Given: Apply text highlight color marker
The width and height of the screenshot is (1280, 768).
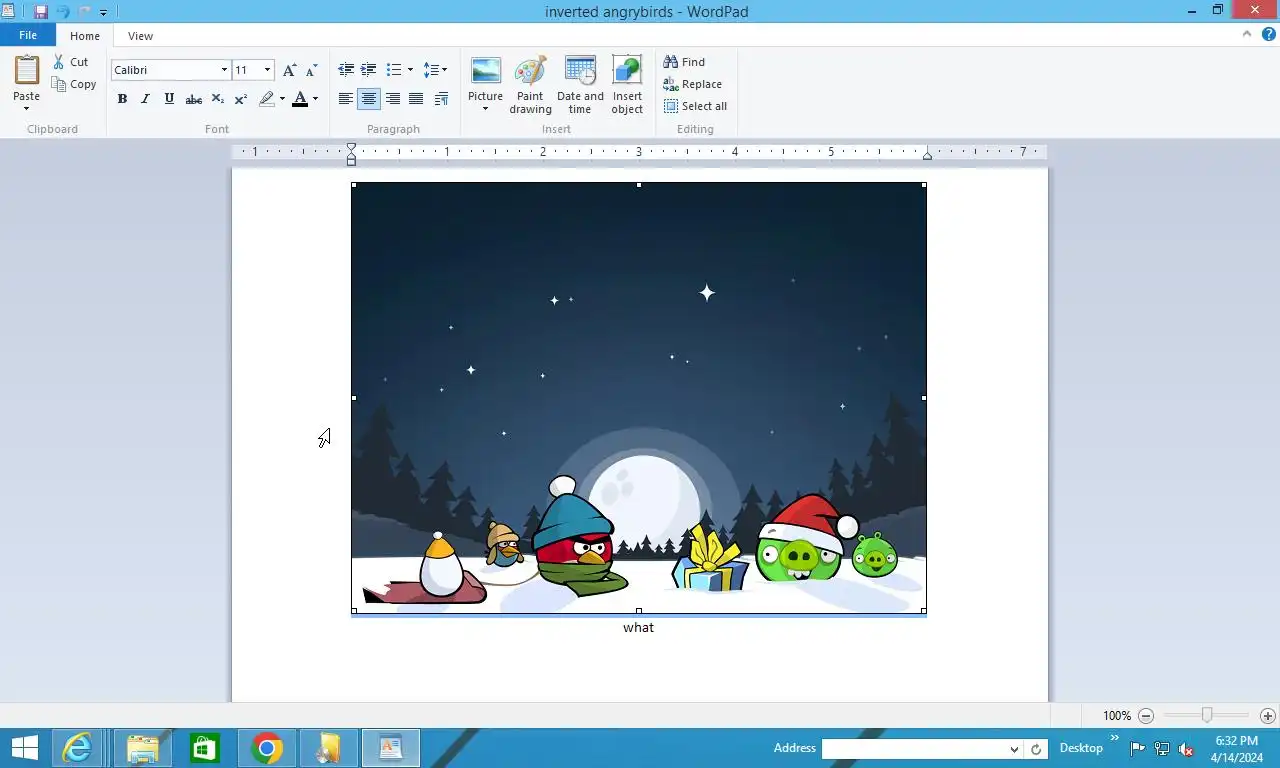Looking at the screenshot, I should 266,99.
